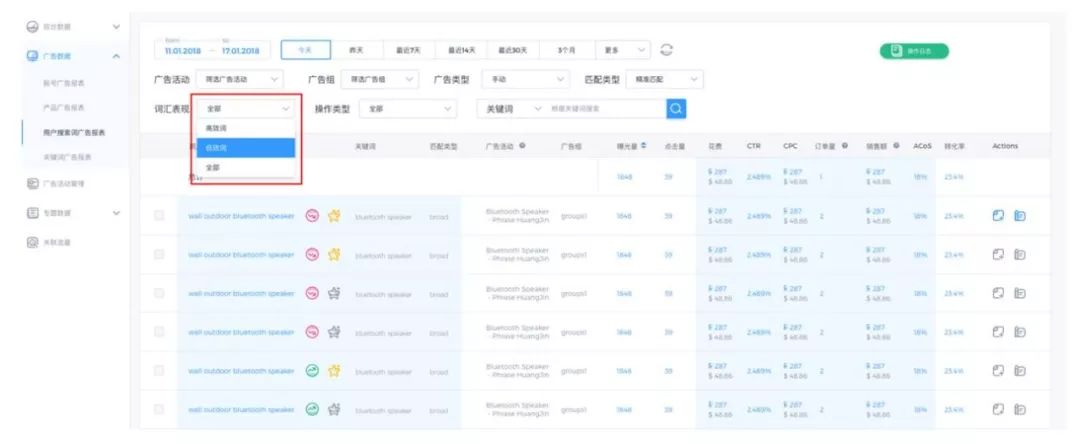Click the sort arrows on the 曝光量 column

coord(643,146)
